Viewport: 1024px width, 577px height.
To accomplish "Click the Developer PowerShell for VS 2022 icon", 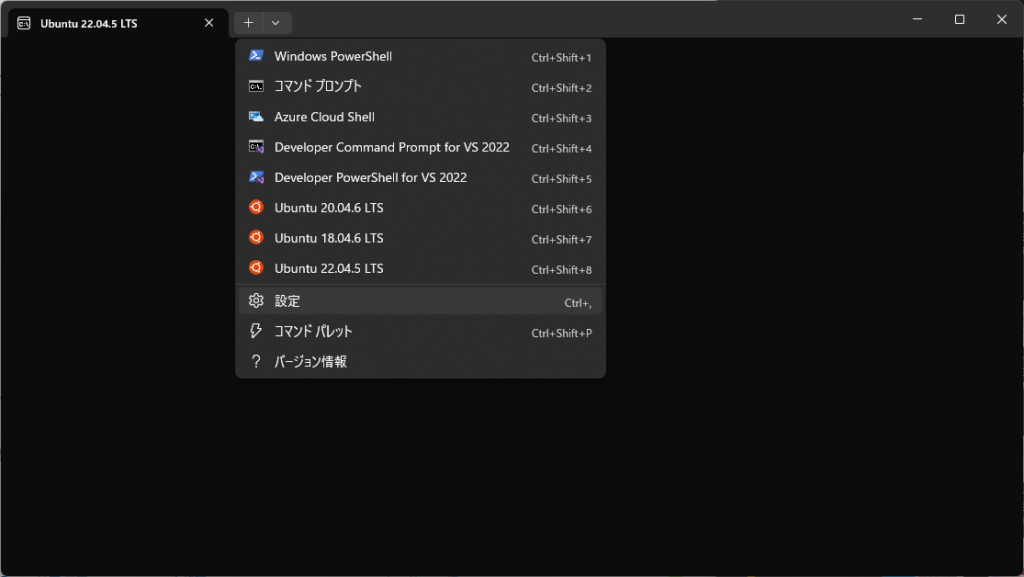I will (x=257, y=177).
